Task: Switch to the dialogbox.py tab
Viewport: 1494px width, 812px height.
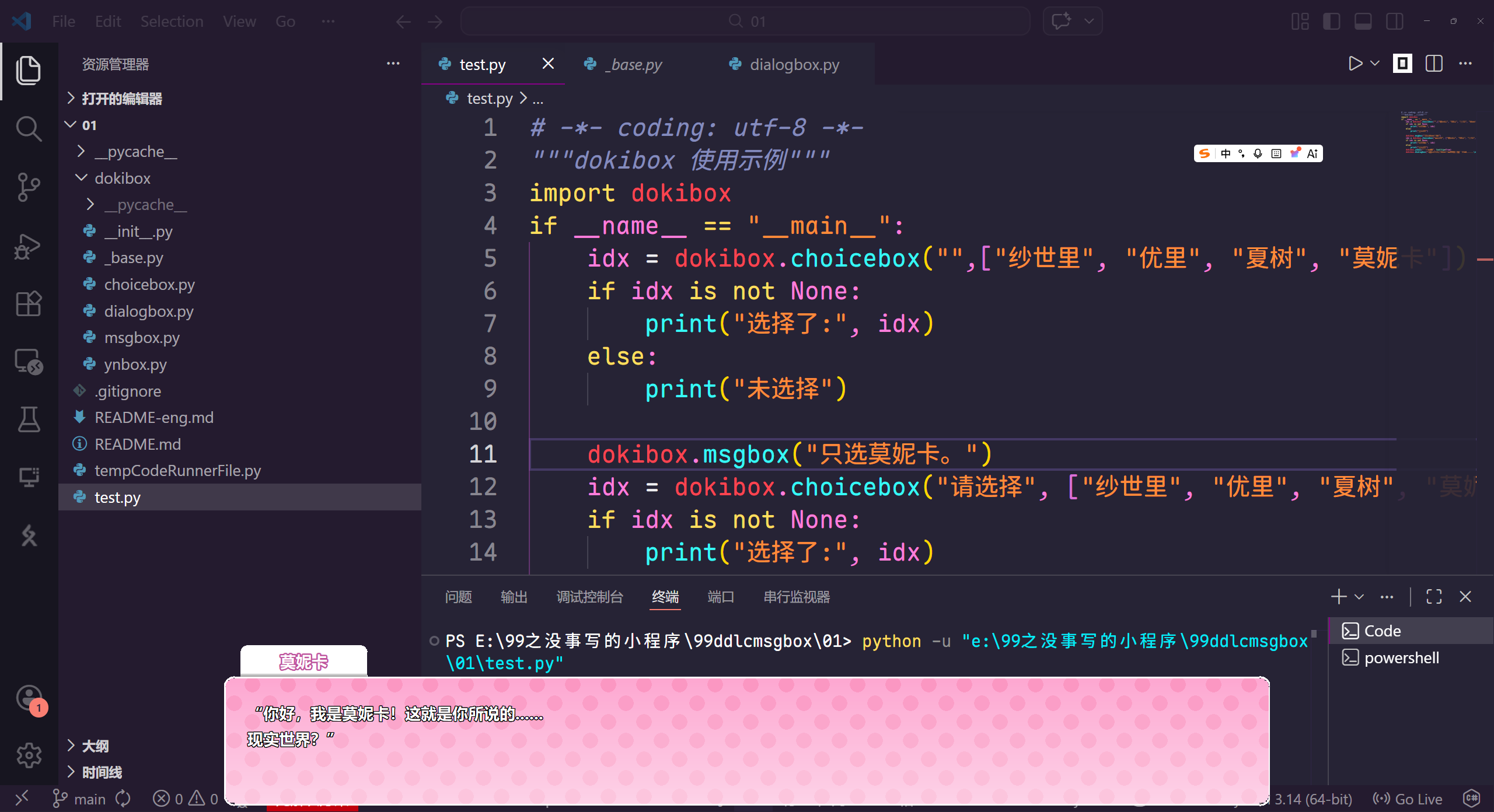Action: 785,64
